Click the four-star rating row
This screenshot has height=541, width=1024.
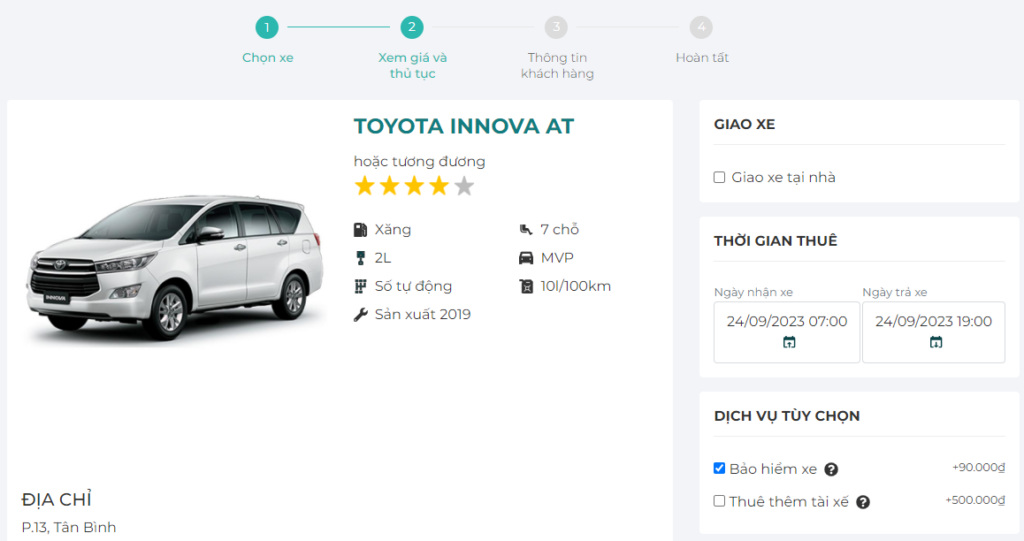414,186
